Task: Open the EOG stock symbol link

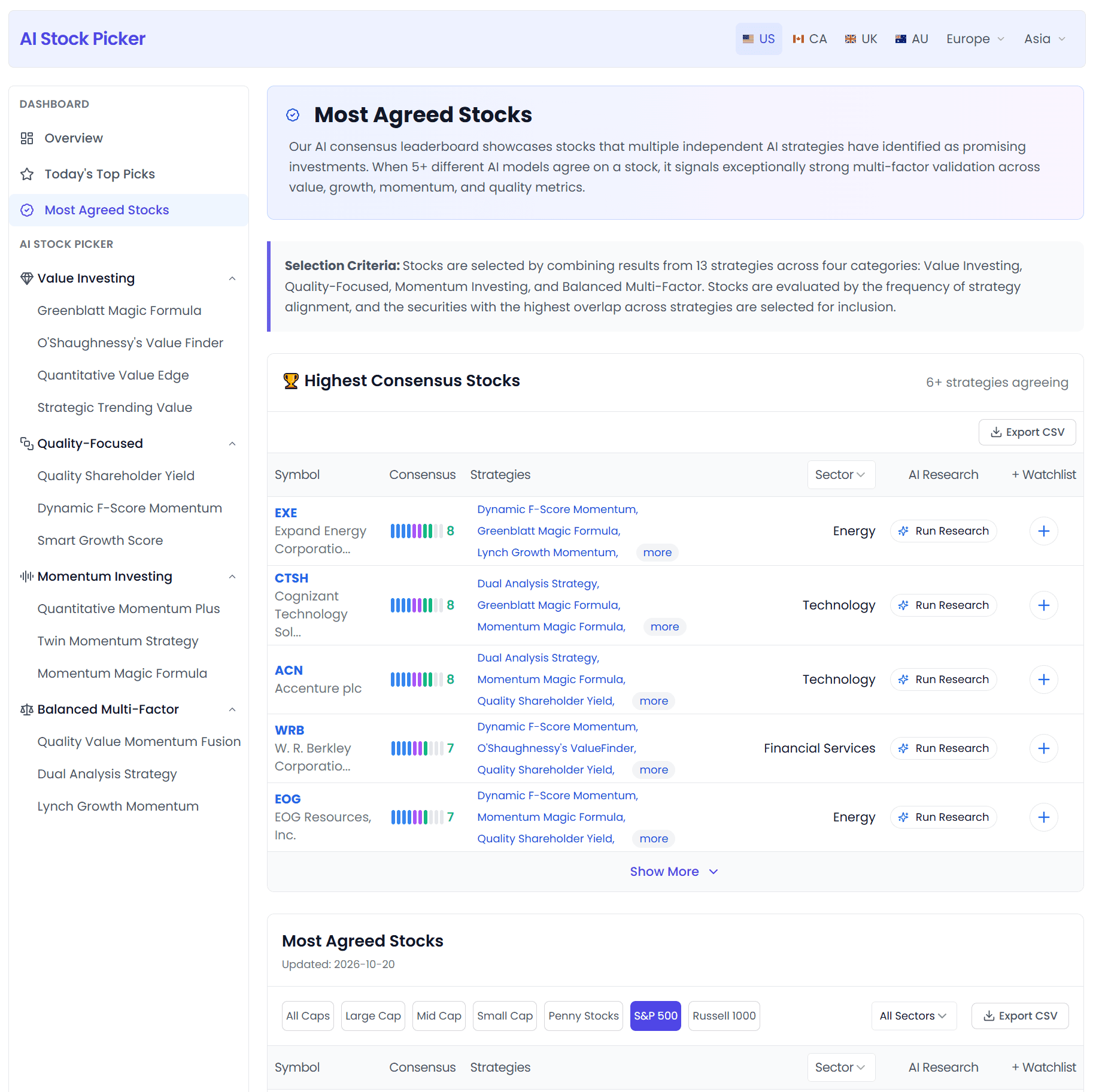Action: point(287,799)
